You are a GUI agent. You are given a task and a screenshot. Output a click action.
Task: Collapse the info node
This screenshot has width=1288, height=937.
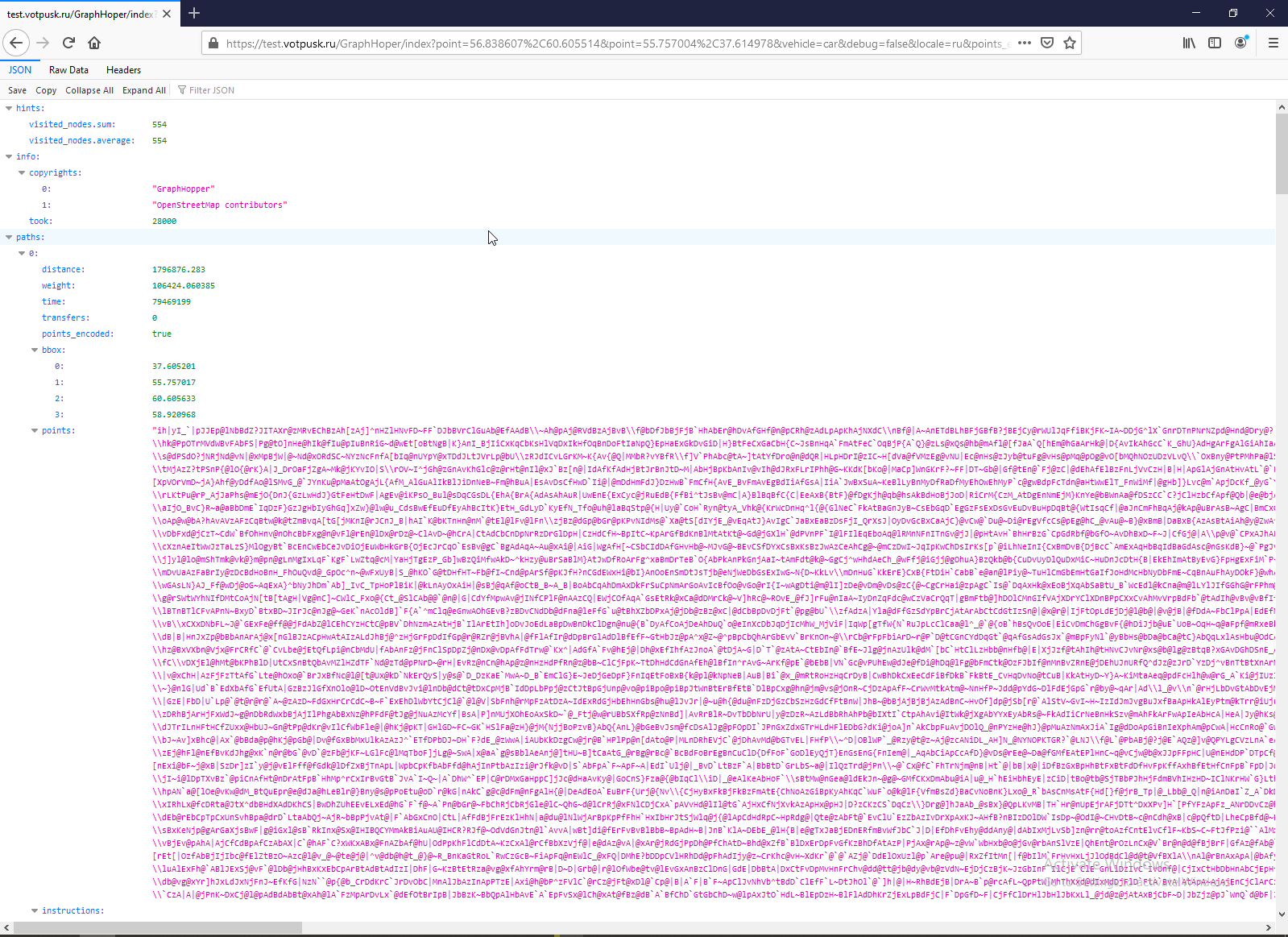9,156
